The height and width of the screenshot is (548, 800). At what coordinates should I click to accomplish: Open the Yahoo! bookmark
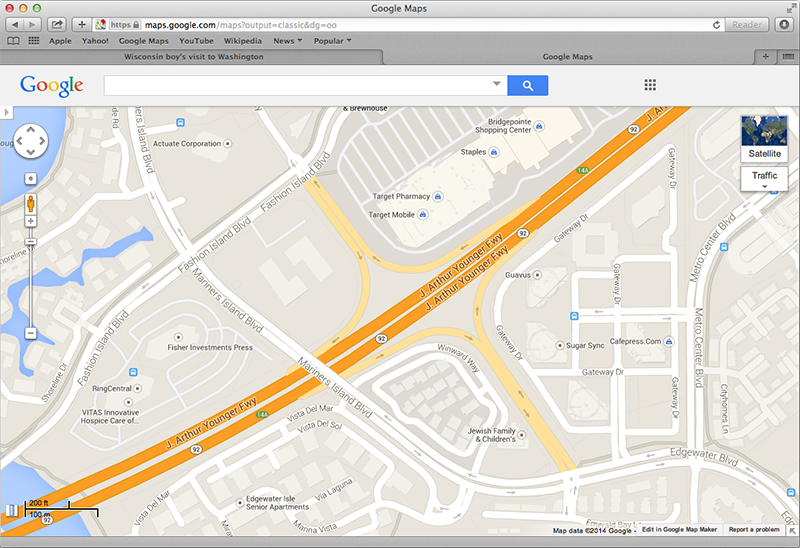tap(95, 41)
